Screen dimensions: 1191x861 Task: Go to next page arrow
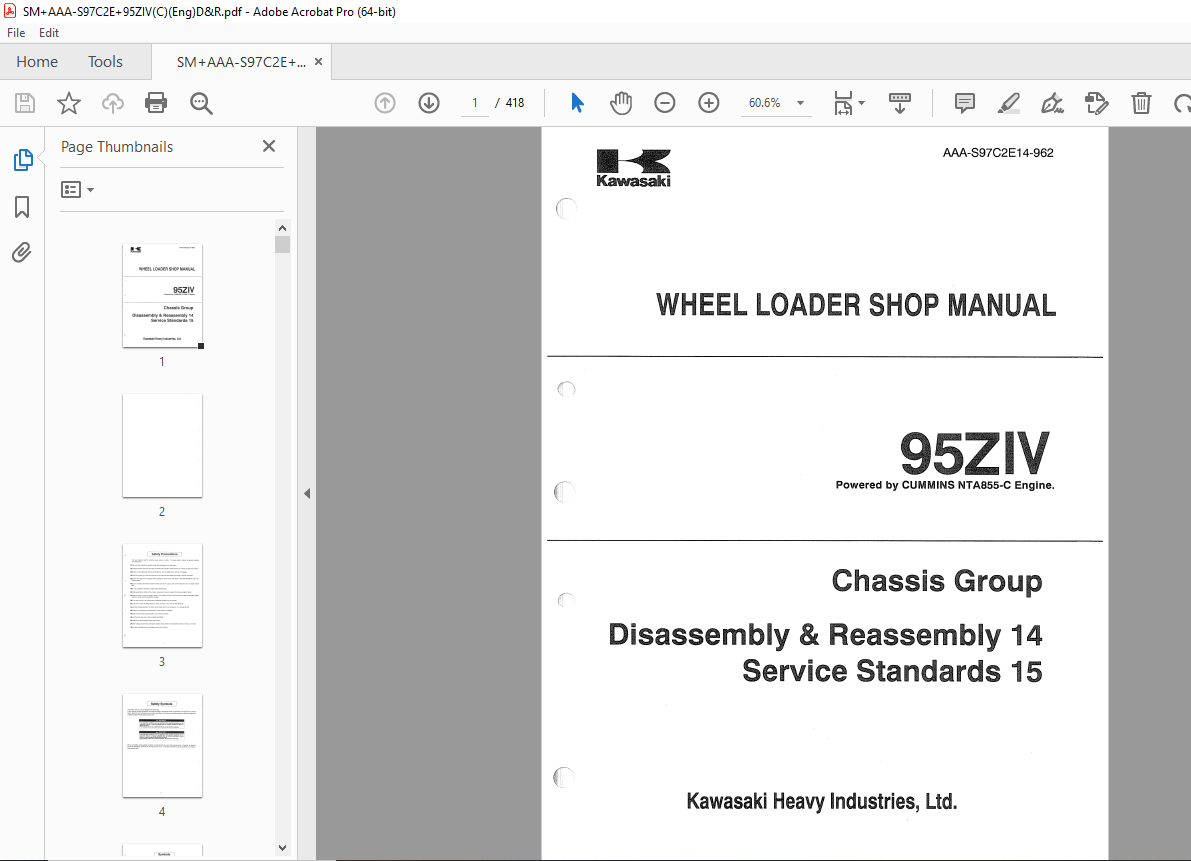click(x=429, y=102)
